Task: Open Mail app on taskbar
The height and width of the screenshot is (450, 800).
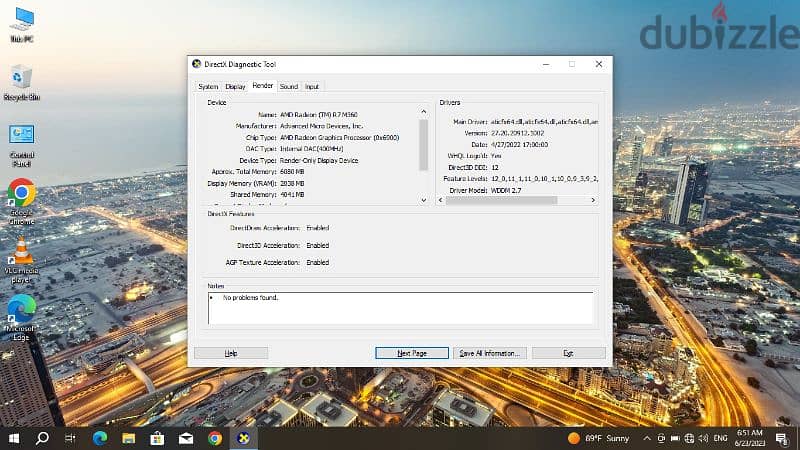Action: (x=186, y=438)
